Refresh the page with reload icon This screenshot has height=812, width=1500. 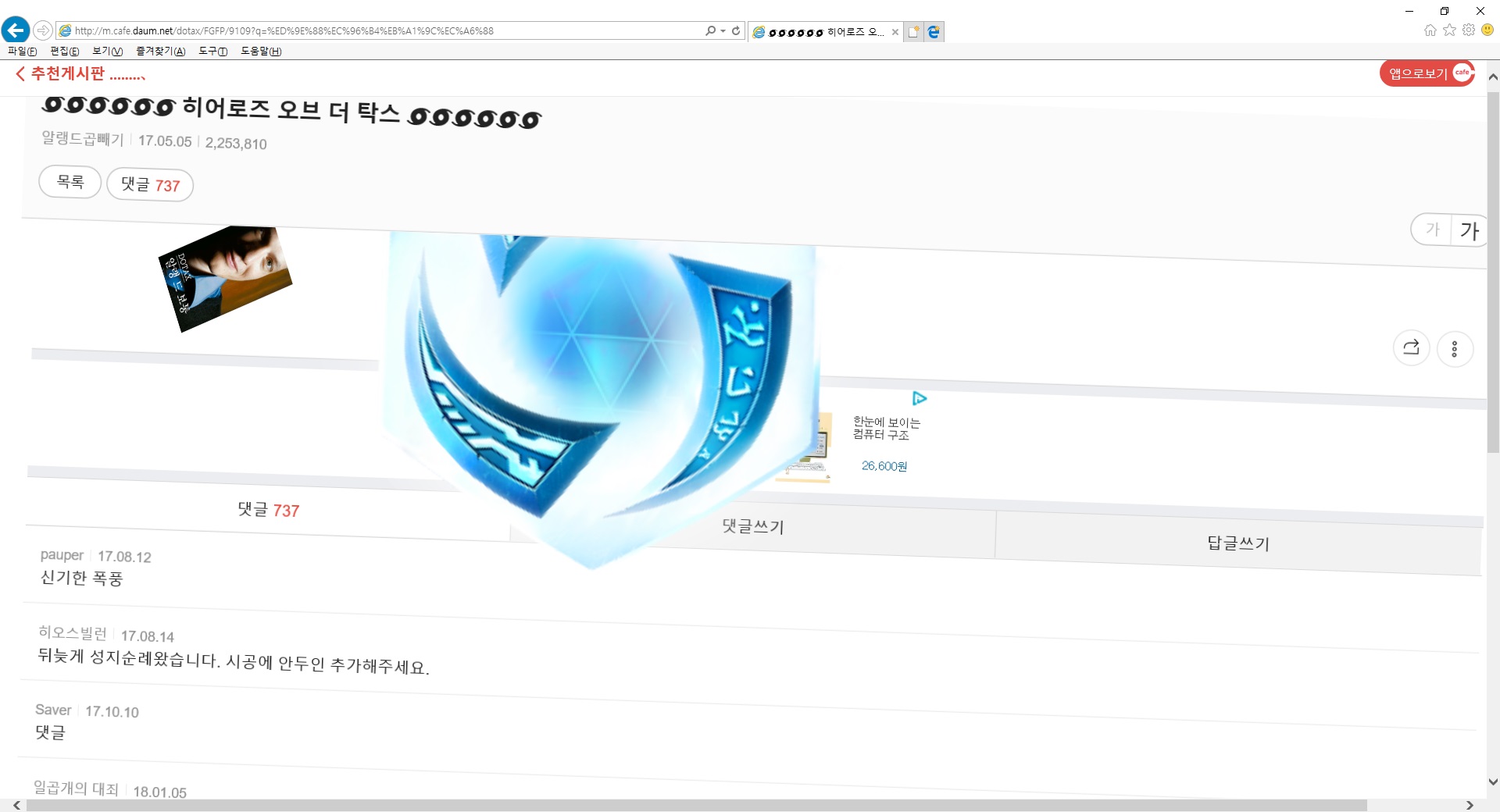(x=736, y=30)
